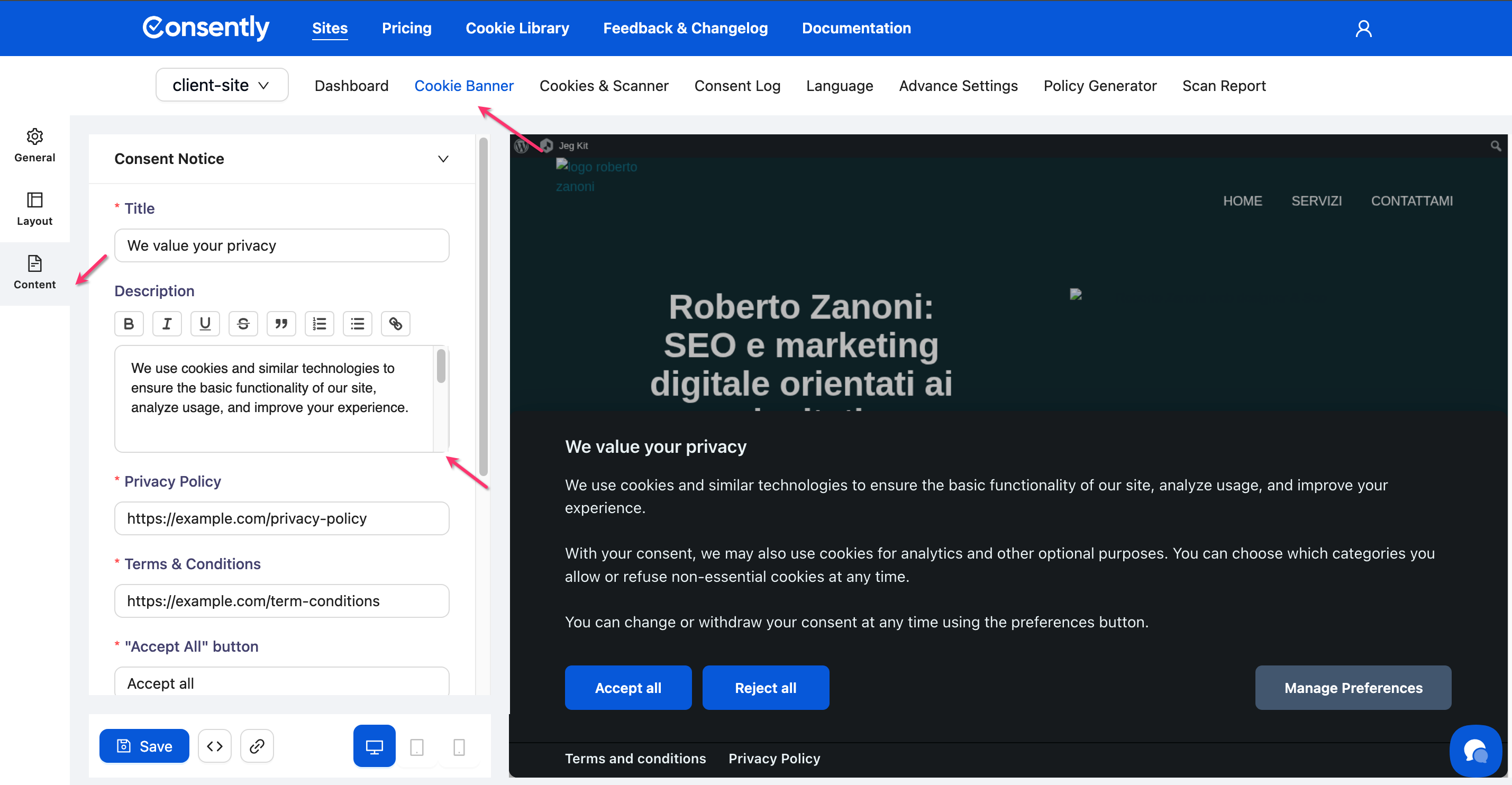1512x785 pixels.
Task: Click Manage Preferences in banner preview
Action: click(x=1353, y=688)
